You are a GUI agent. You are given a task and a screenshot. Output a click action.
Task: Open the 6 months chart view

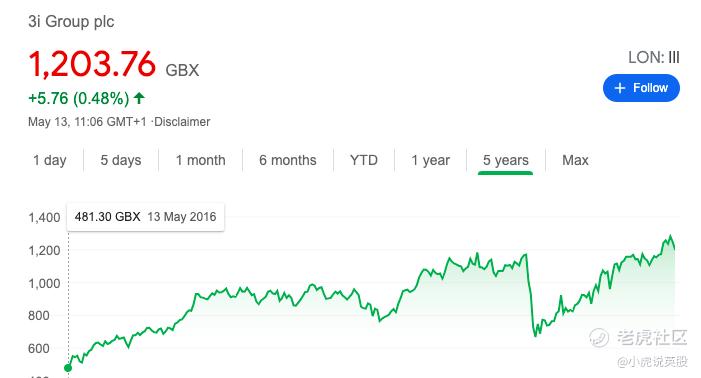[x=287, y=160]
